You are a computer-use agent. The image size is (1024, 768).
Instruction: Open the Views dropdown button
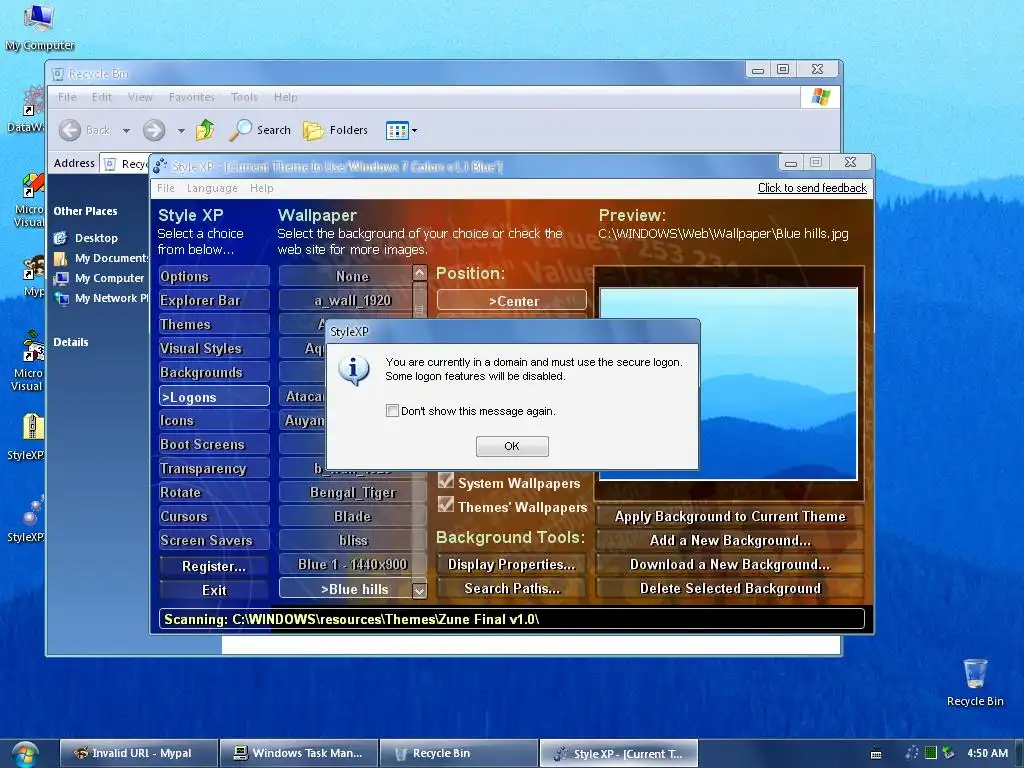[401, 131]
